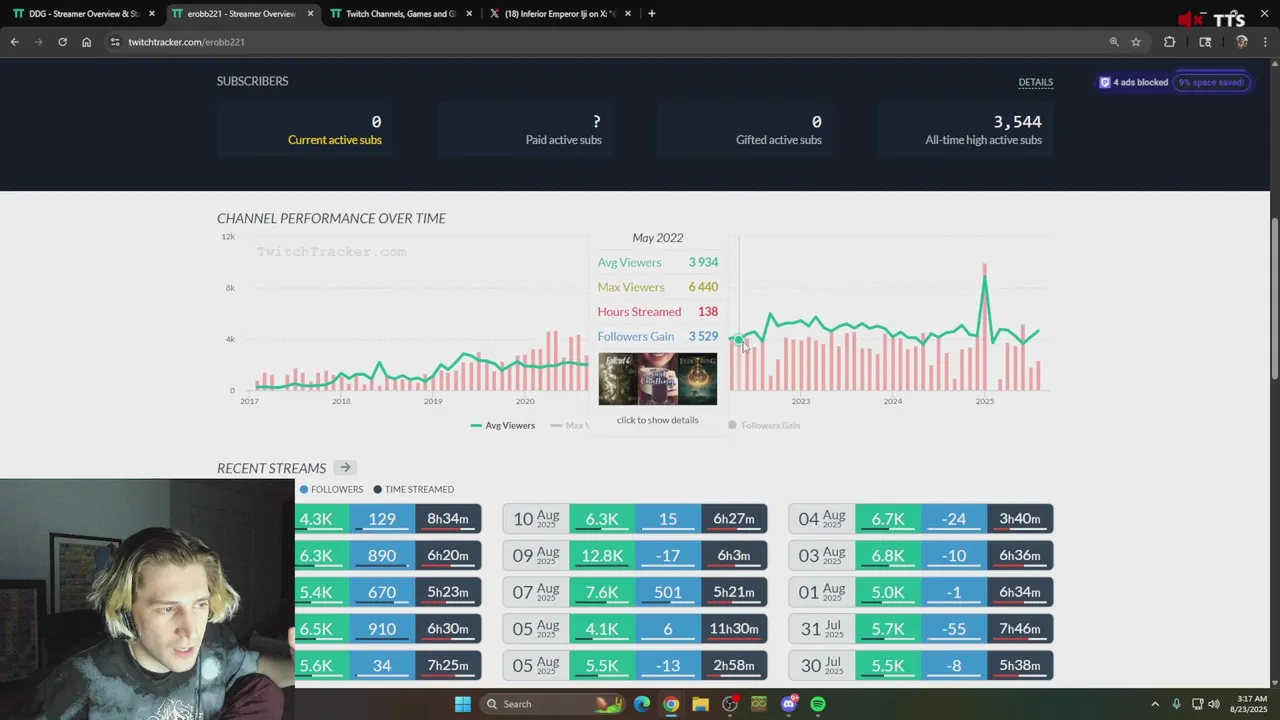Toggle TIME STREAMED column legend

coord(413,489)
